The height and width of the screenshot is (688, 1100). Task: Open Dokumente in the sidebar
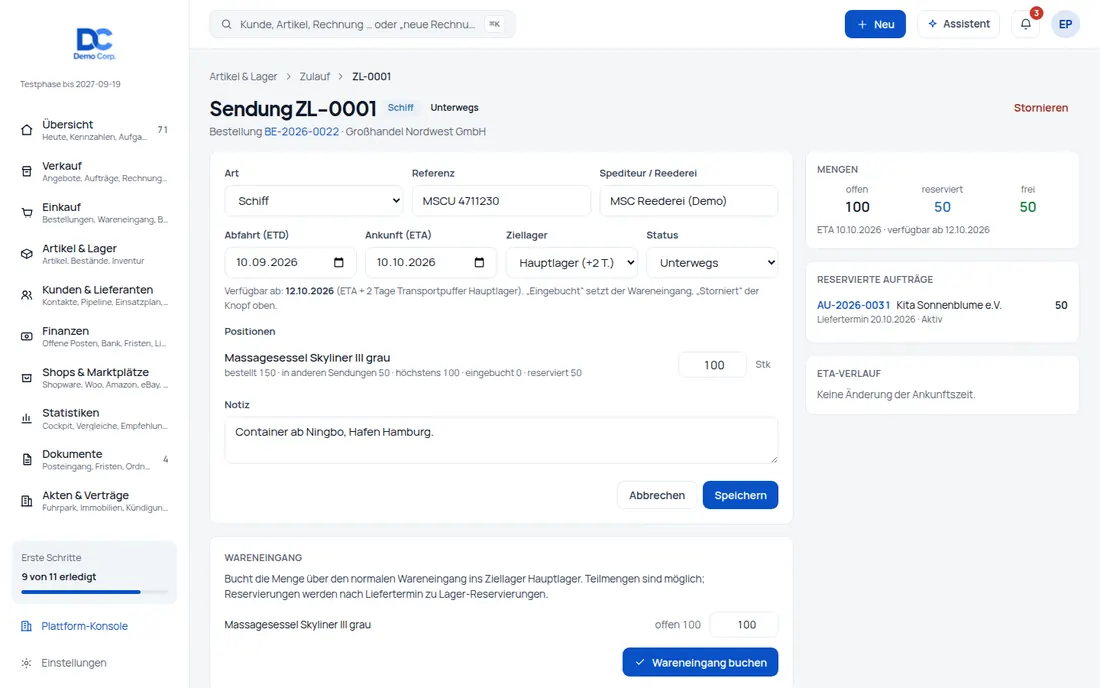(94, 460)
